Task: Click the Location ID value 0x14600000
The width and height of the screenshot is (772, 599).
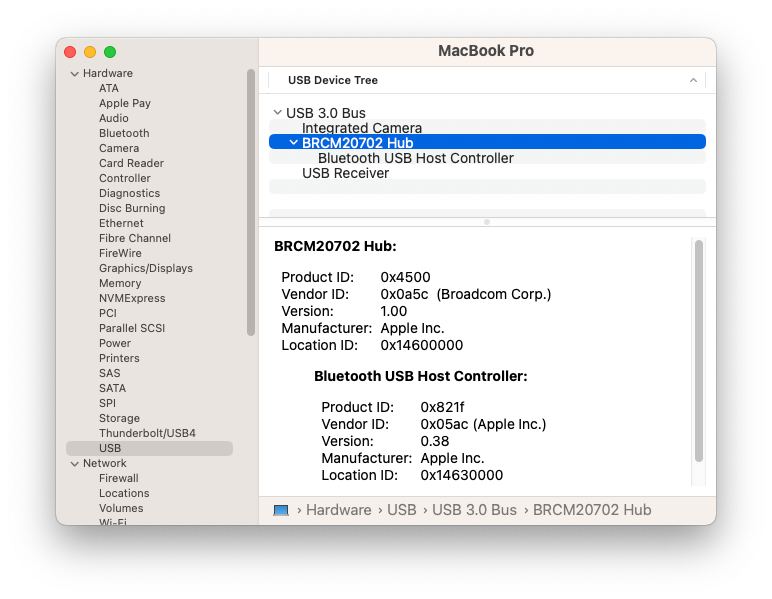Action: [x=421, y=346]
